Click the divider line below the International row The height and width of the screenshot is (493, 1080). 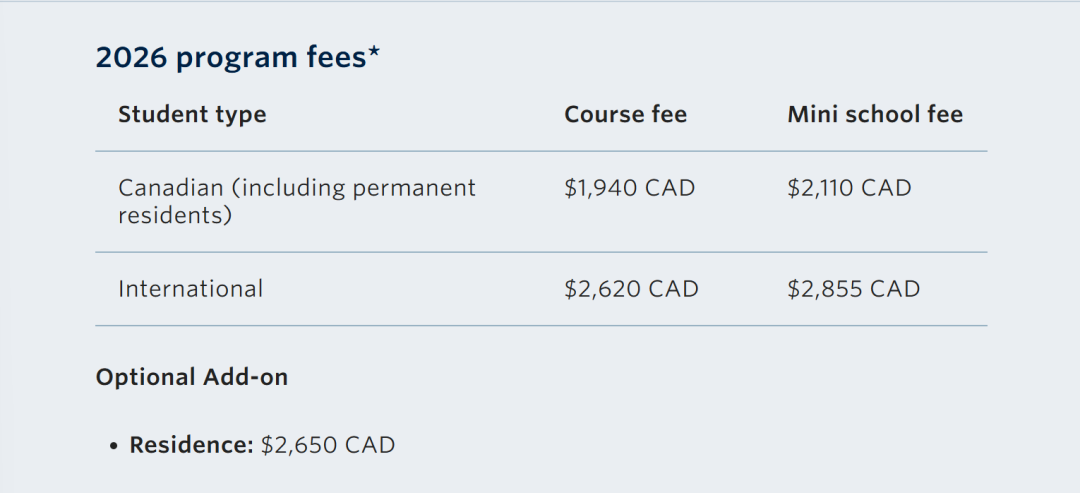[541, 326]
